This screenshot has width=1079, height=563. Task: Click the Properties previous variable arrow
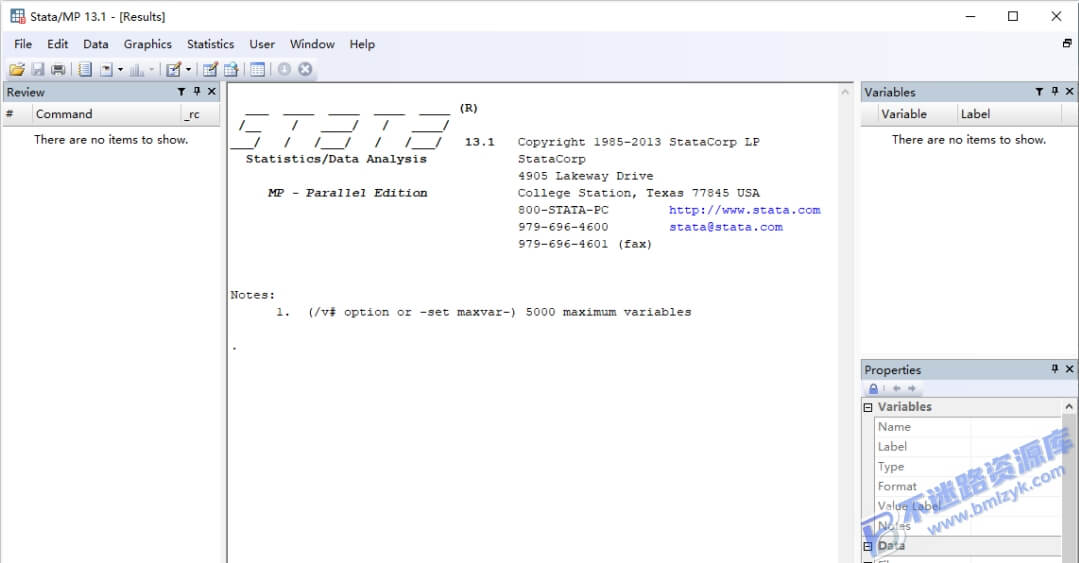click(x=897, y=389)
